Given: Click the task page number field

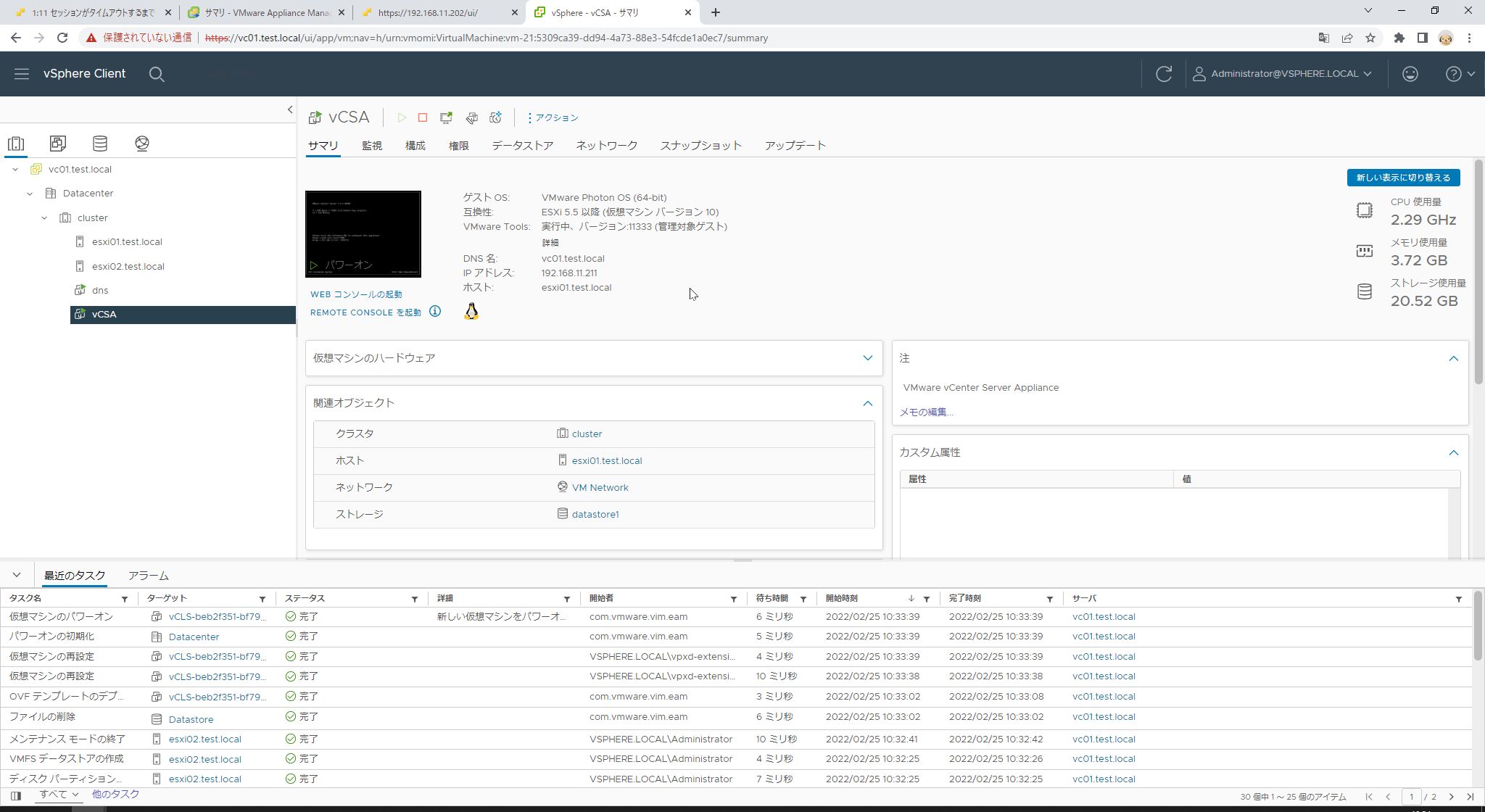Looking at the screenshot, I should (1411, 797).
